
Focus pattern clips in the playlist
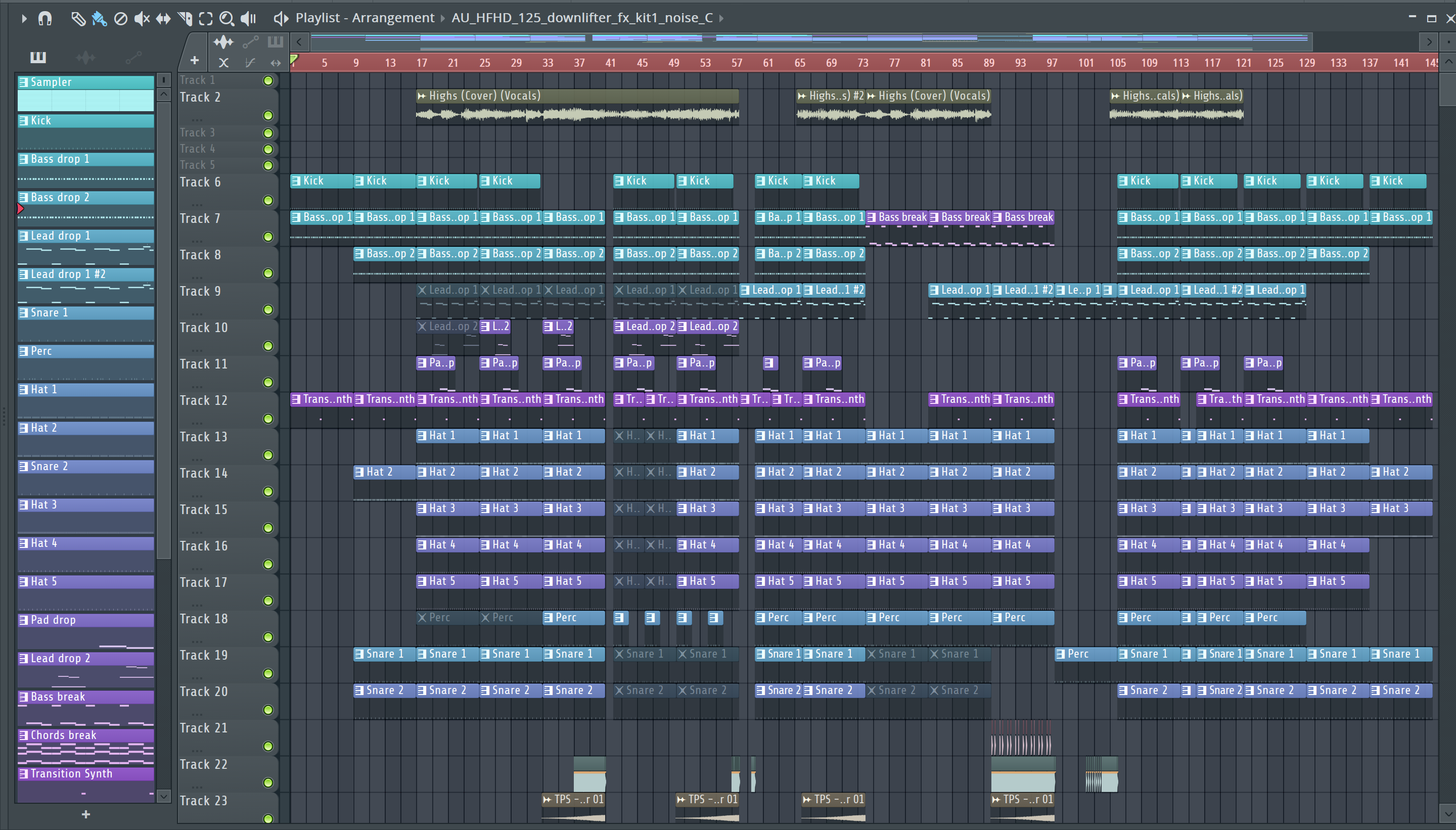(276, 41)
